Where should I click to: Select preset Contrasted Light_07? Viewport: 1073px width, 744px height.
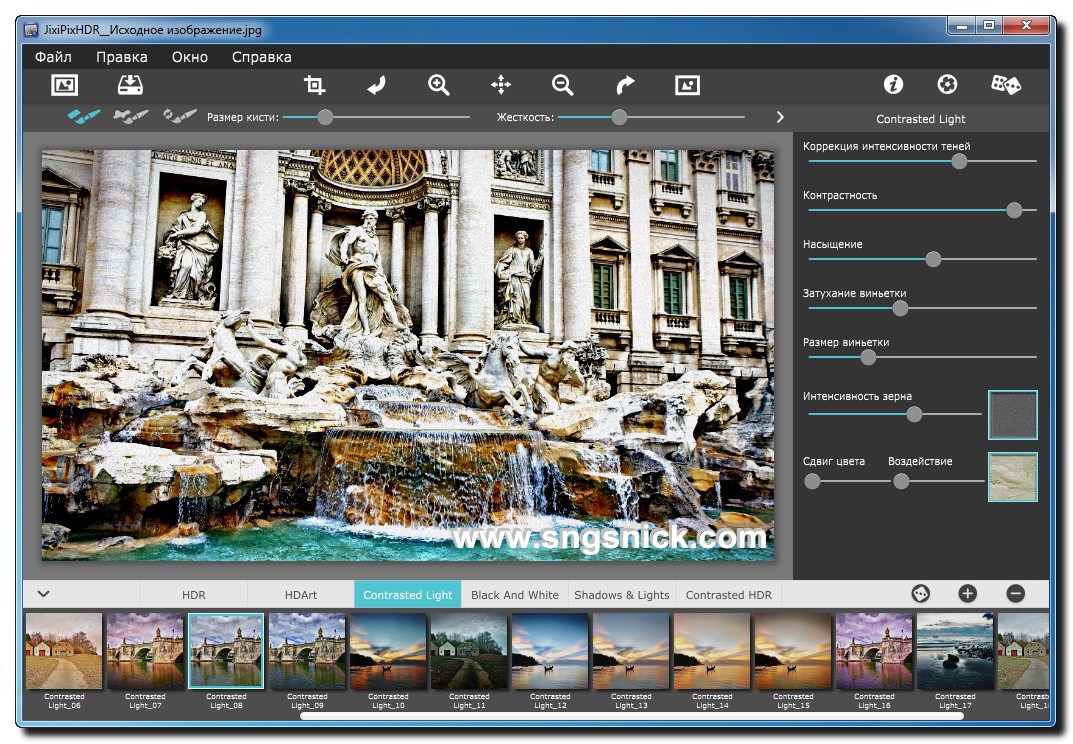[145, 652]
